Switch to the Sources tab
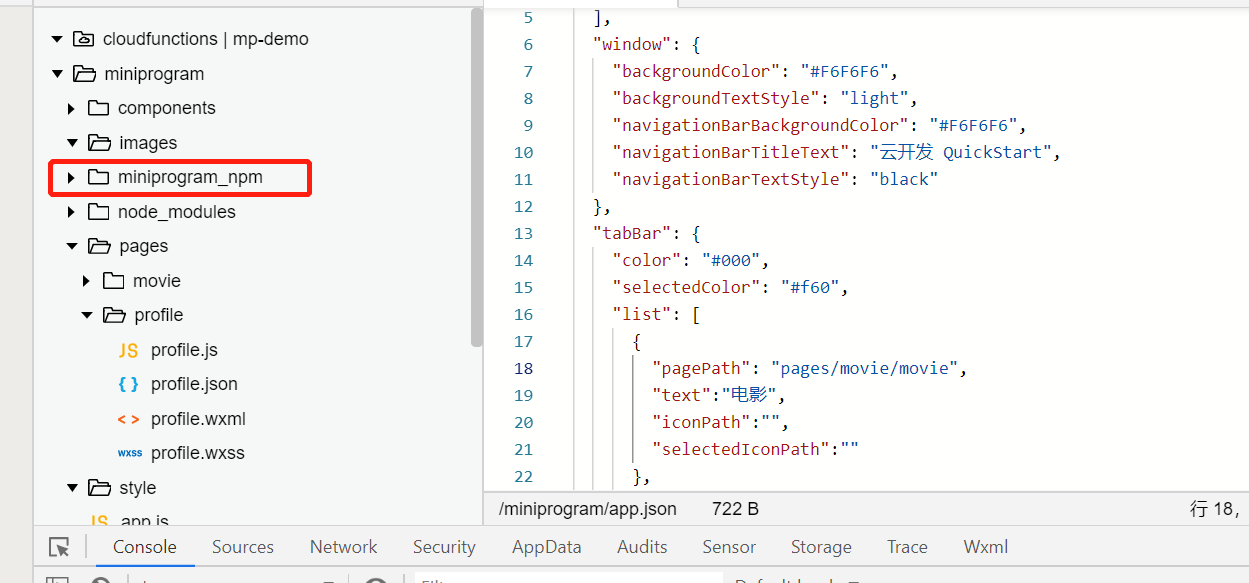Viewport: 1249px width, 583px height. 242,547
